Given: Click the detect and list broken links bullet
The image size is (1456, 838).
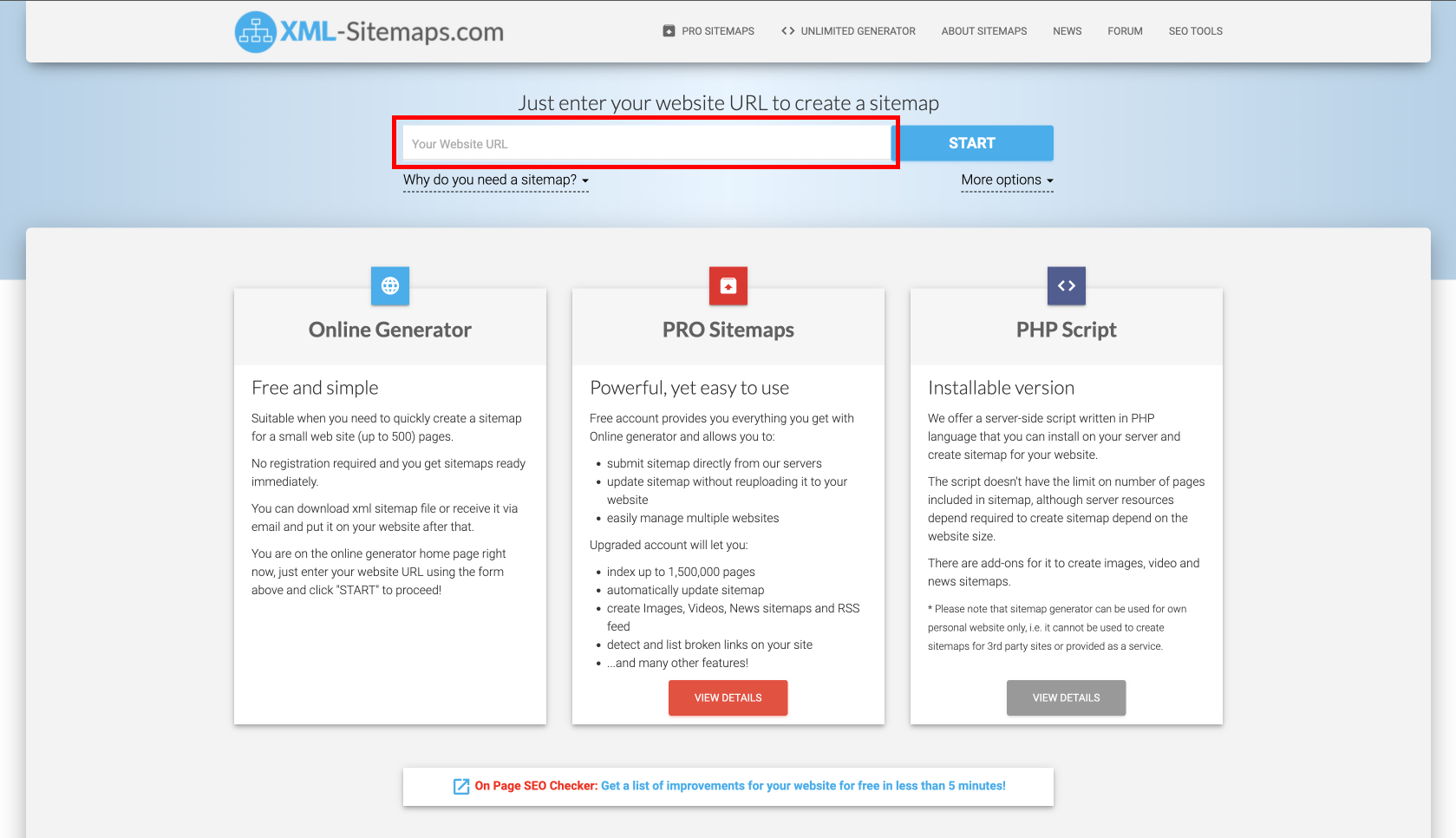Looking at the screenshot, I should coord(709,645).
